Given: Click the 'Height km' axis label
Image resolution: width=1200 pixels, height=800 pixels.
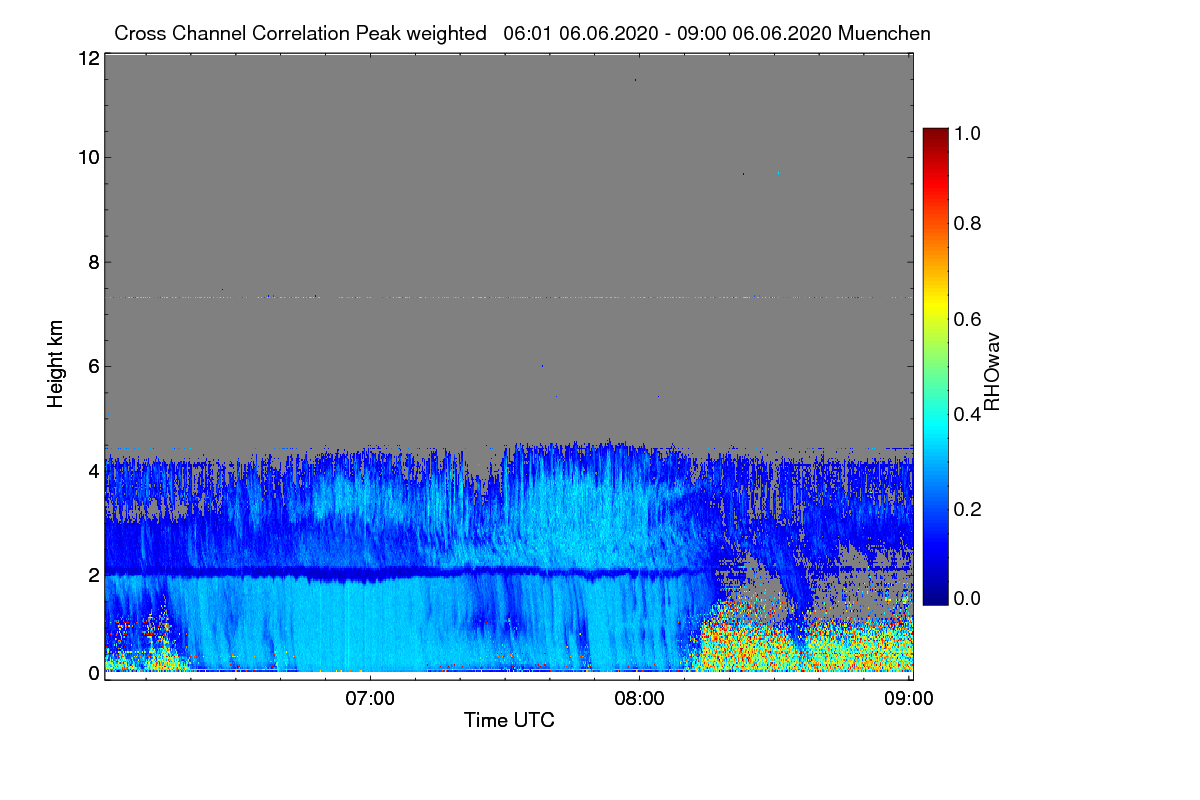Looking at the screenshot, I should [x=56, y=365].
